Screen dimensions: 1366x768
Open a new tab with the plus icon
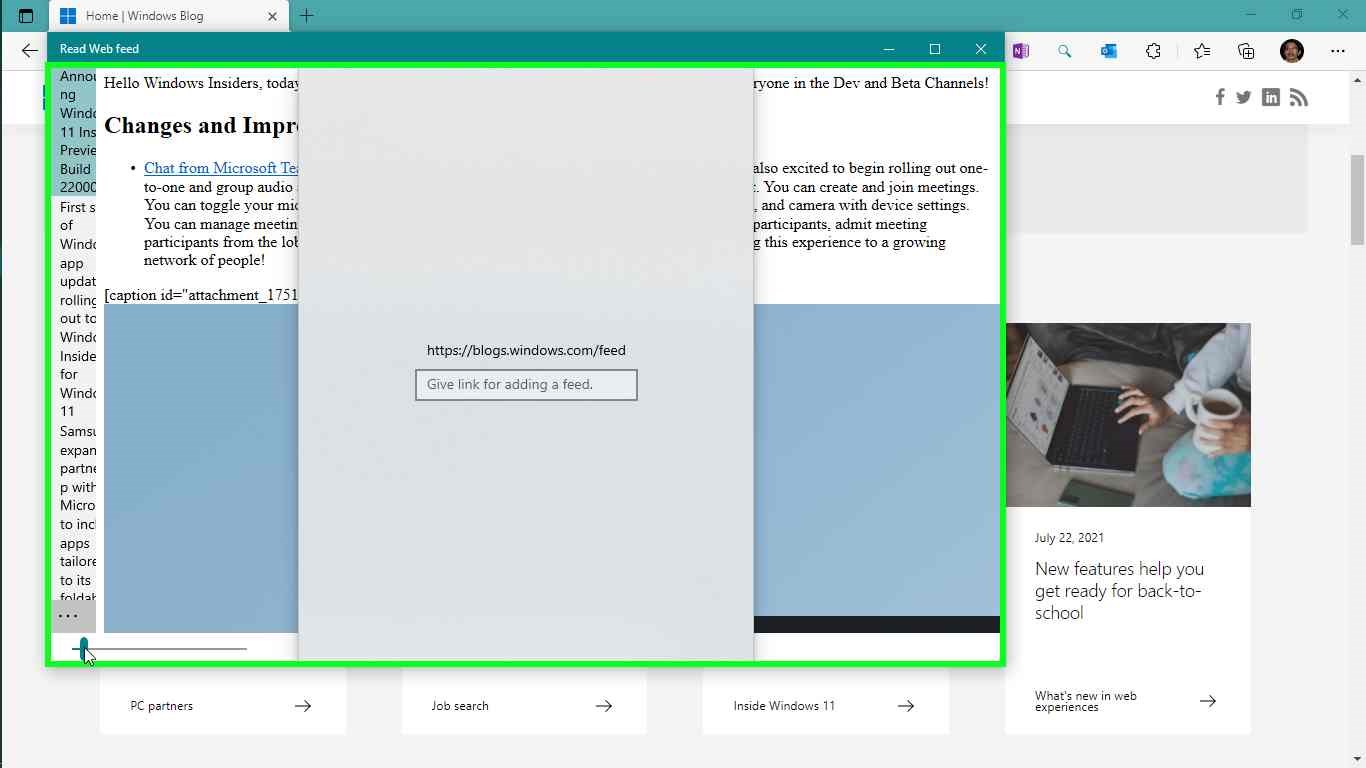click(x=307, y=16)
